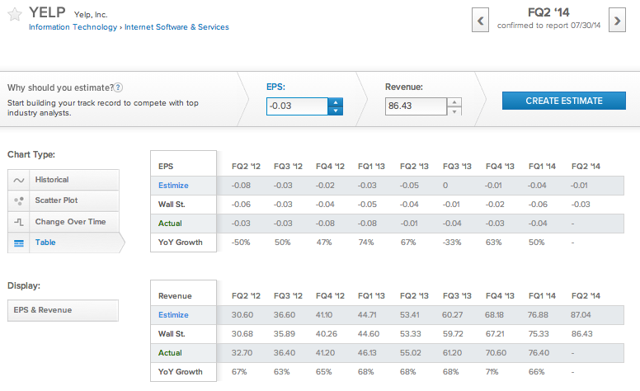Open Internet Software & Services link
Viewport: 640px width, 391px height.
pos(177,27)
